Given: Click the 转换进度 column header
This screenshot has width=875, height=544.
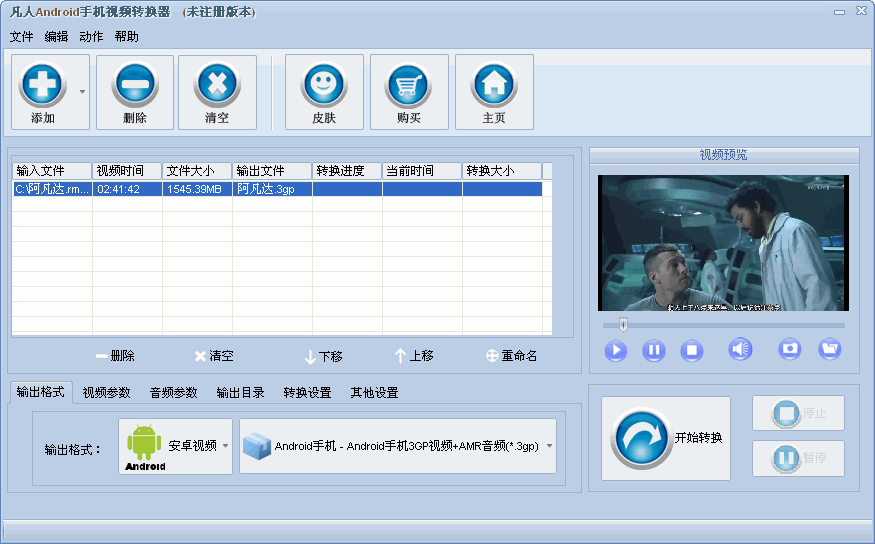Looking at the screenshot, I should 347,171.
